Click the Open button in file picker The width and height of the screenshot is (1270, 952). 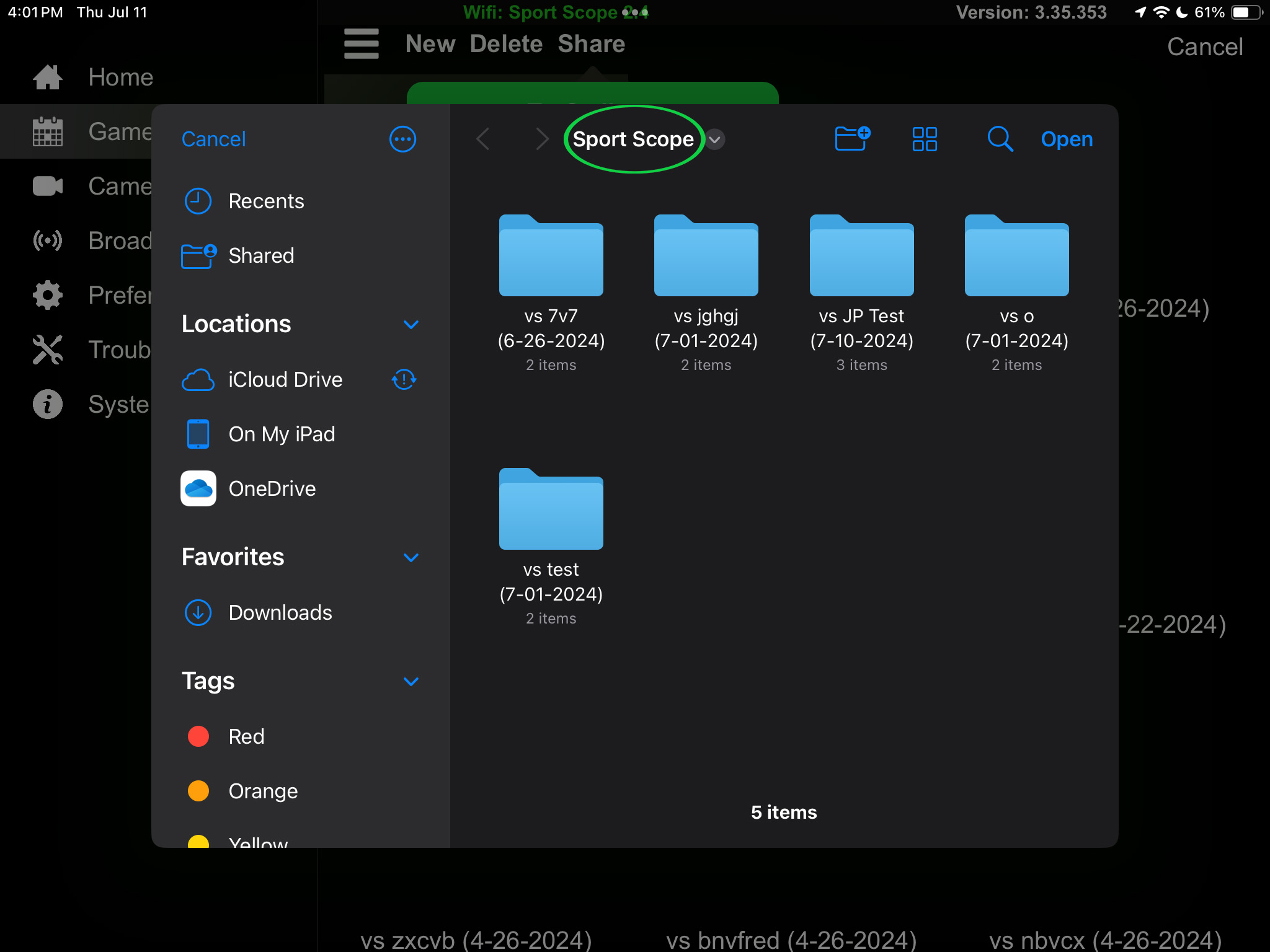click(1067, 139)
